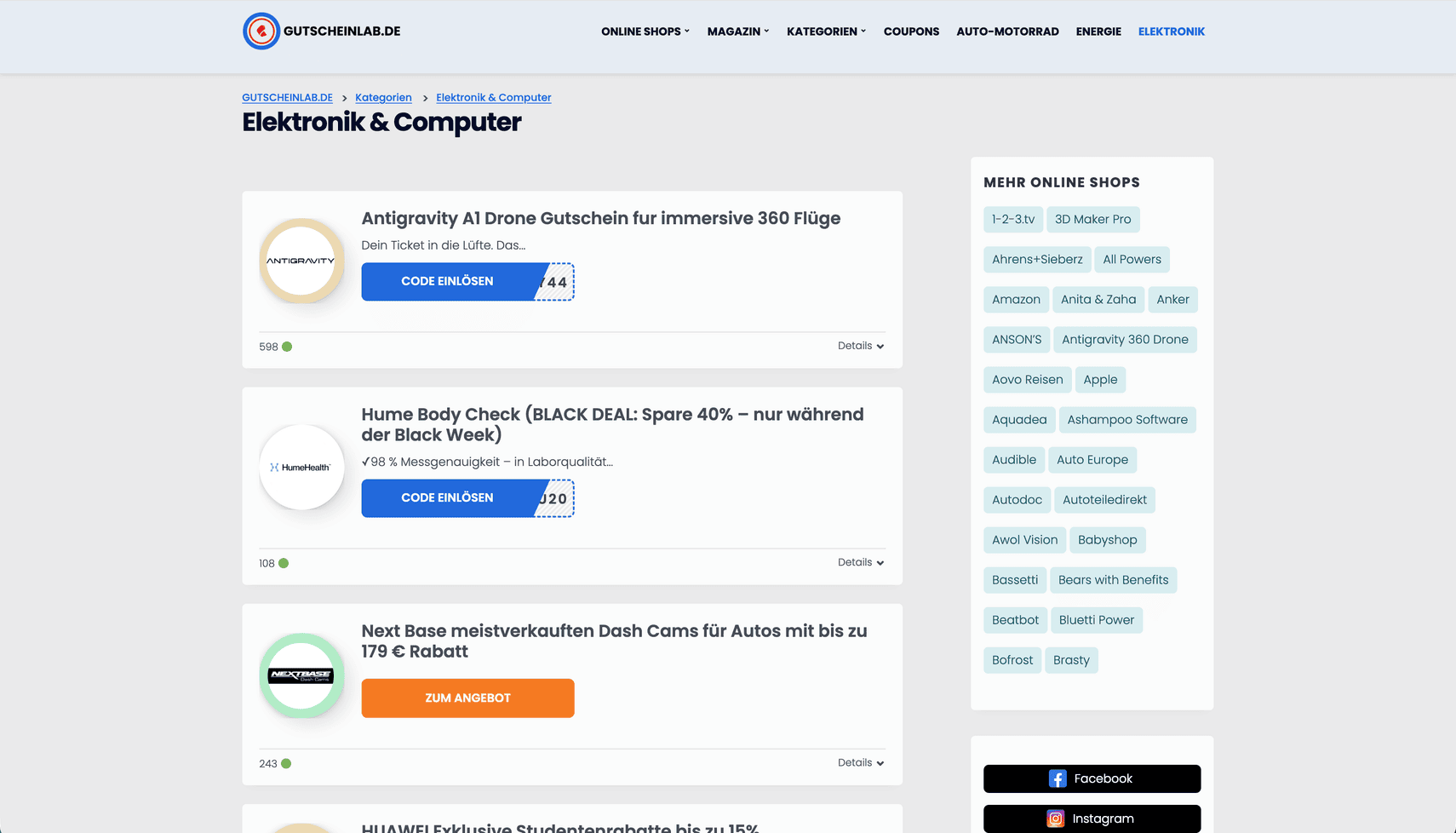Redeem code for Antigravity A1 Drone
1456x833 pixels.
448,281
